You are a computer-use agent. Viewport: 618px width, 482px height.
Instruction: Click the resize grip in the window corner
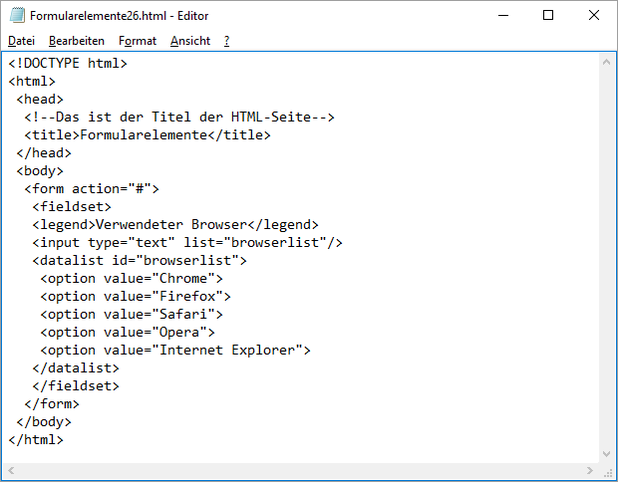[x=607, y=471]
